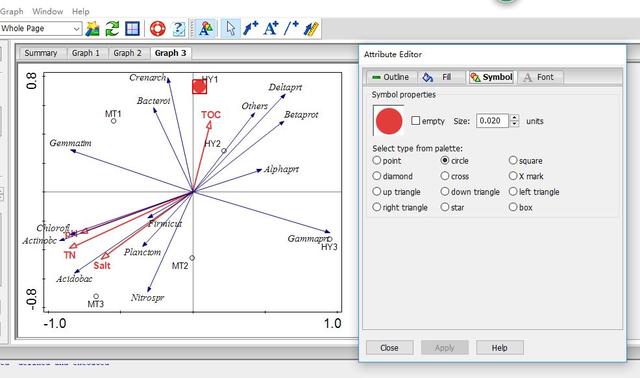Image resolution: width=640 pixels, height=378 pixels.
Task: Click the Gemmatim species label
Action: pyautogui.click(x=71, y=143)
